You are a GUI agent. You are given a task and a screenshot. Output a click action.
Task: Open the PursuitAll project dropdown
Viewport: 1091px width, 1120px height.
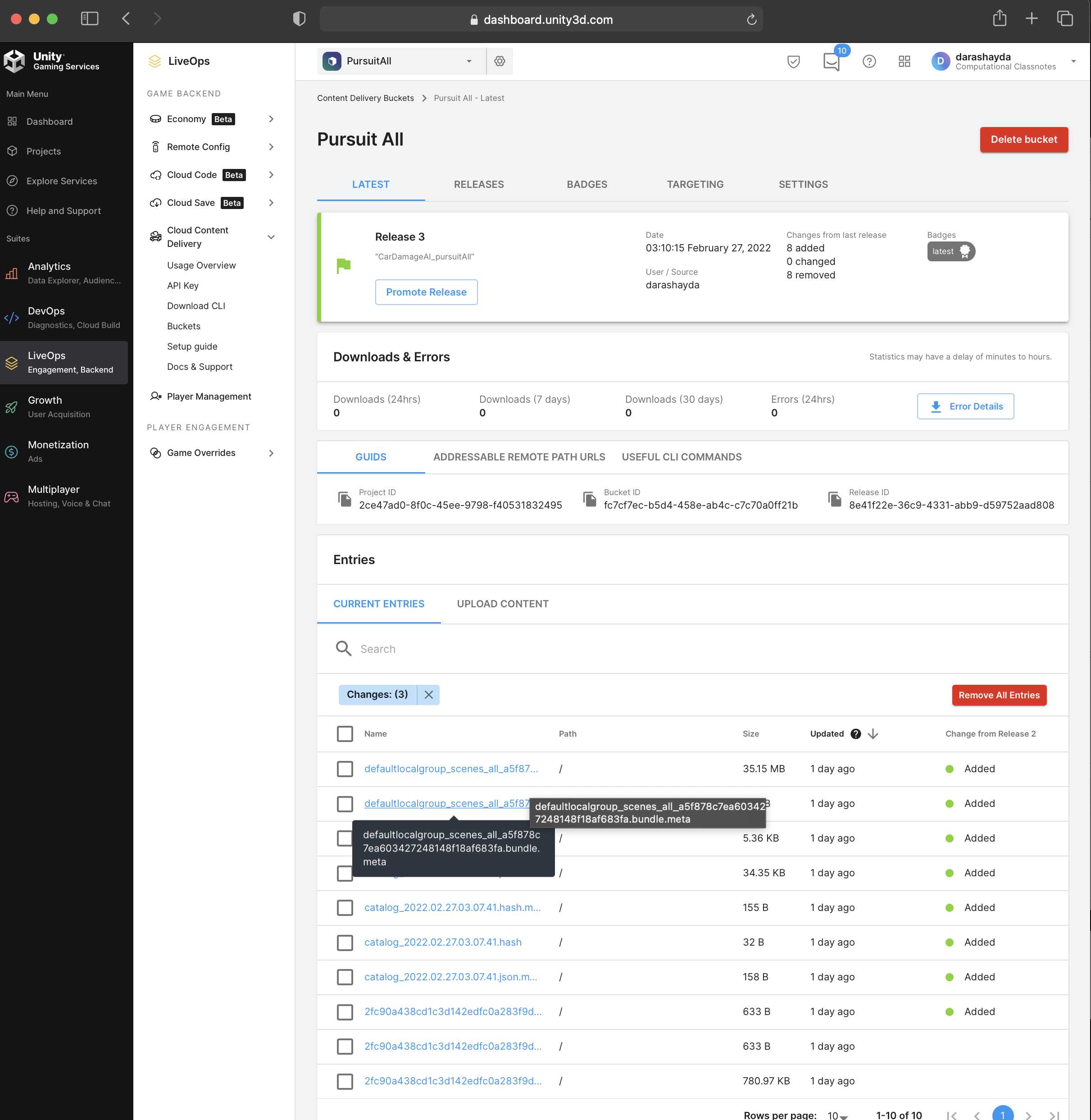pyautogui.click(x=401, y=61)
